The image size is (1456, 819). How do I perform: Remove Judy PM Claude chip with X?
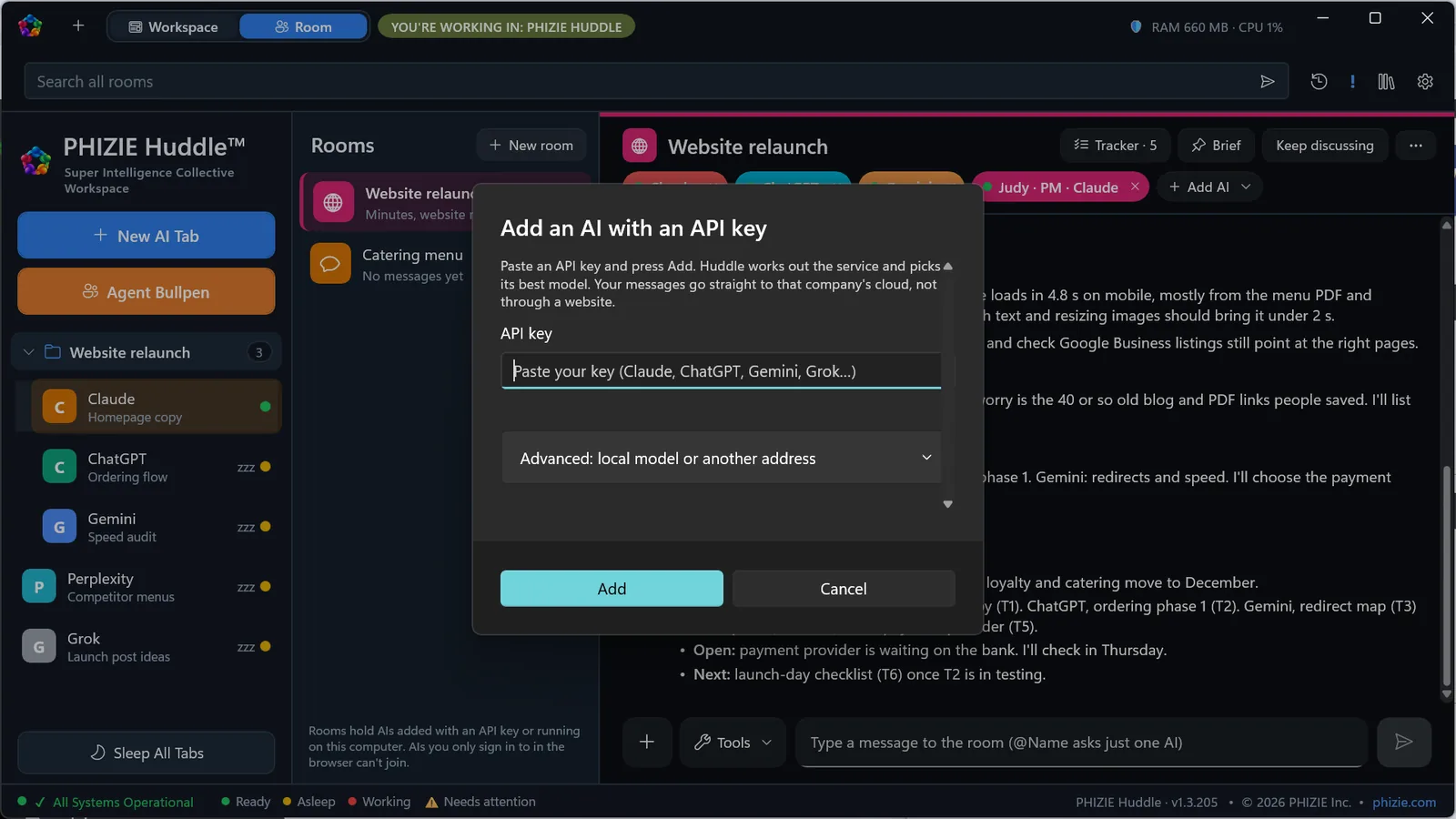[x=1135, y=187]
